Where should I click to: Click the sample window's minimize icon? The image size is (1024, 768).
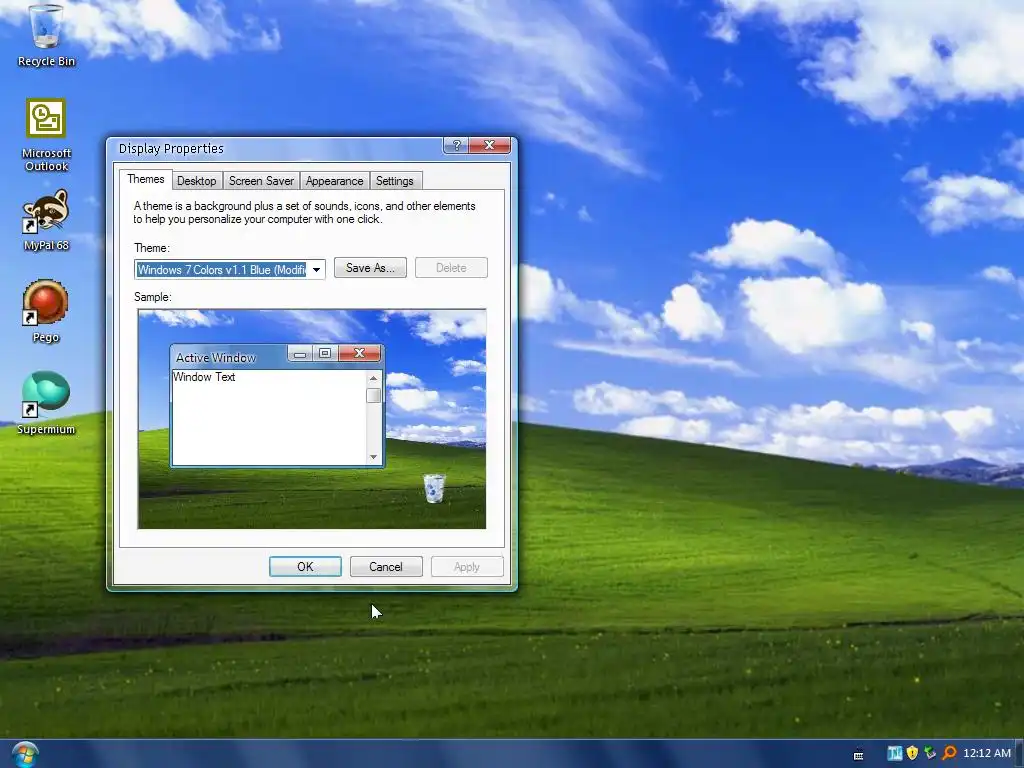point(300,354)
